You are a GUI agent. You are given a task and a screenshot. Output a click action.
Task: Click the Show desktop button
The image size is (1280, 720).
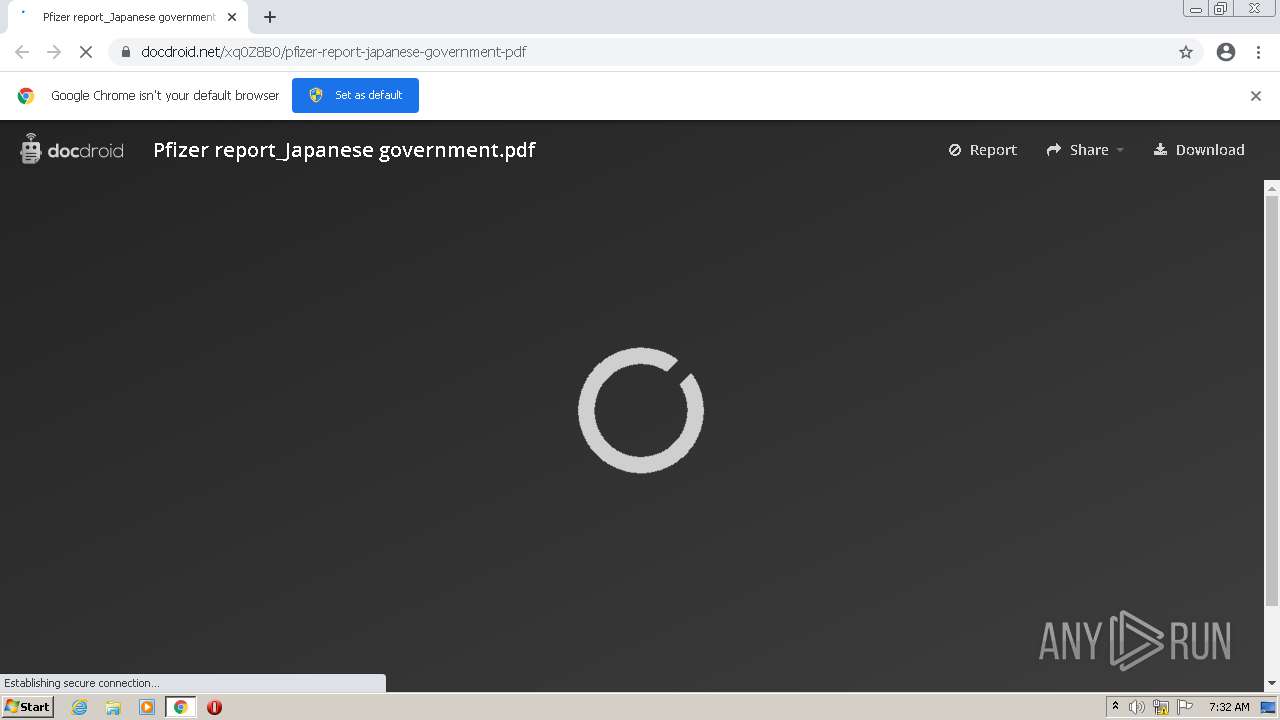pyautogui.click(x=1268, y=707)
